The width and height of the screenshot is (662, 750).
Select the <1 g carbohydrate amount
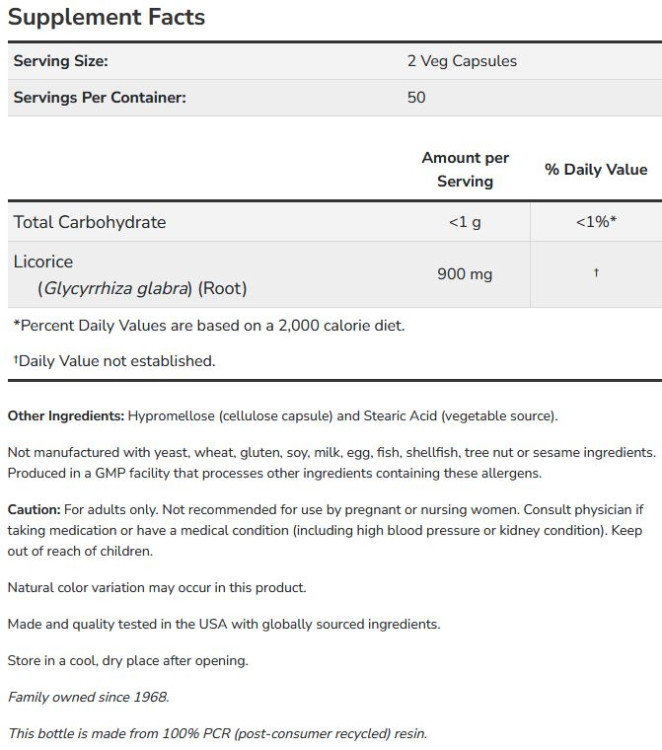click(x=465, y=222)
